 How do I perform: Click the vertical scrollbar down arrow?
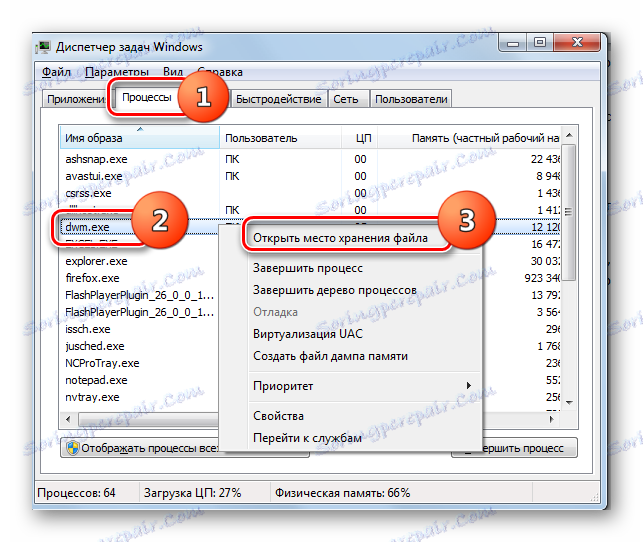(x=569, y=403)
